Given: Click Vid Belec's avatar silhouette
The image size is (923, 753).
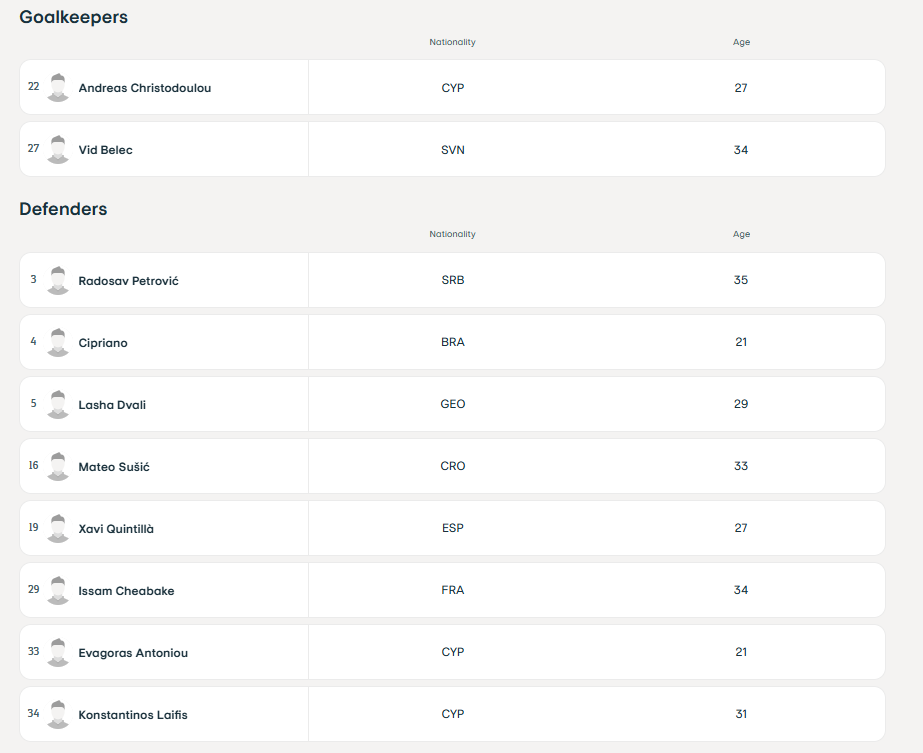Looking at the screenshot, I should [x=58, y=149].
